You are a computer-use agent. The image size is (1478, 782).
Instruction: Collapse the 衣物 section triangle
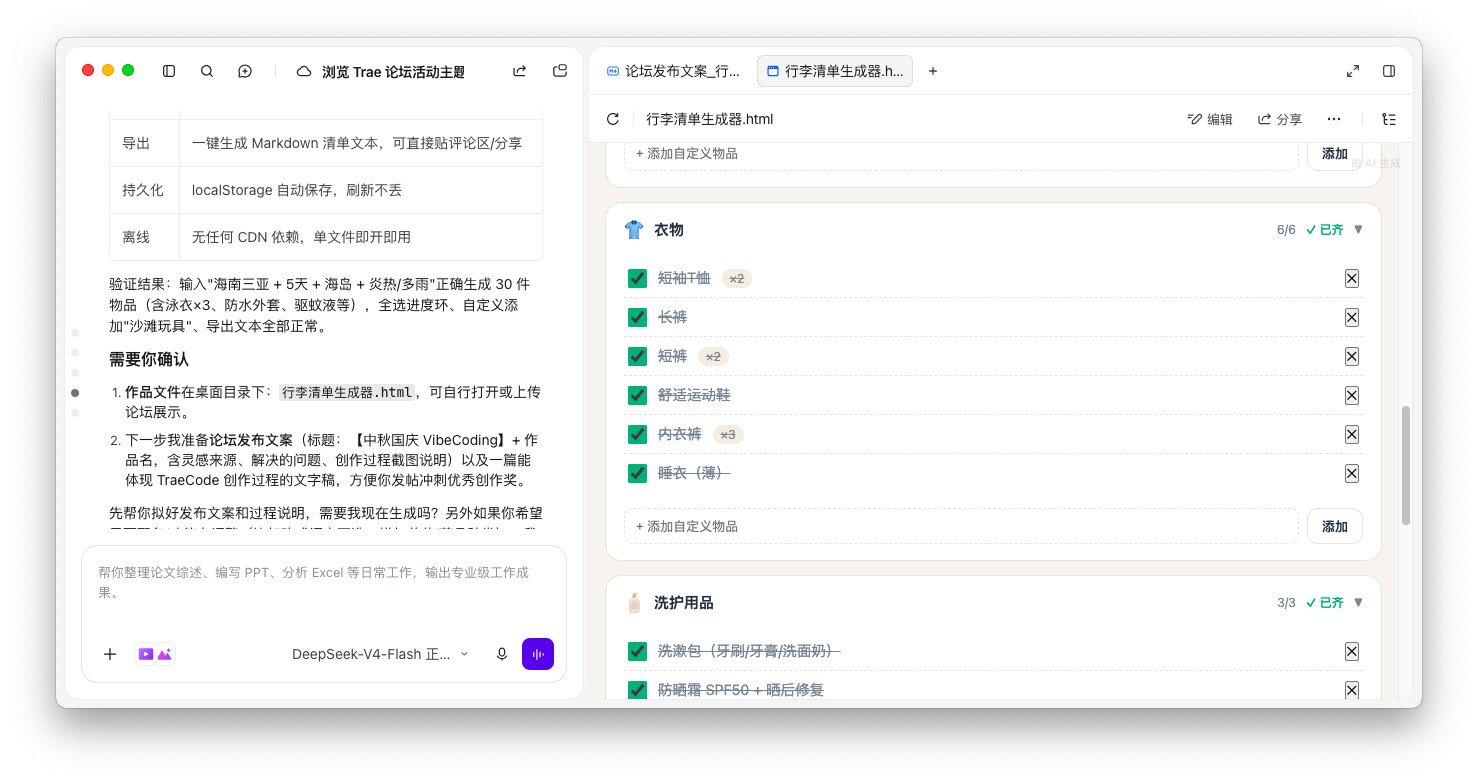click(x=1358, y=229)
